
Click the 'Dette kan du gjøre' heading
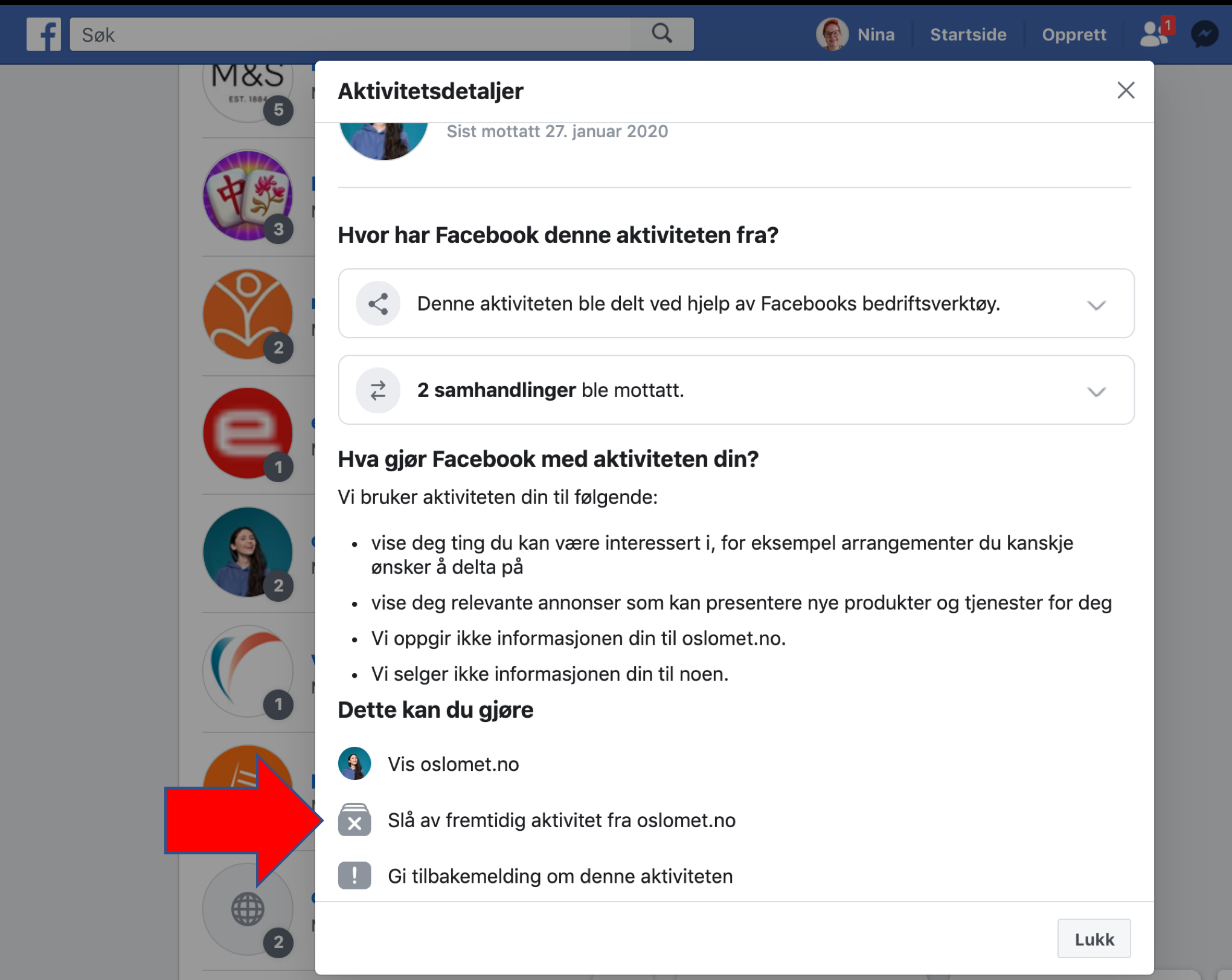435,710
